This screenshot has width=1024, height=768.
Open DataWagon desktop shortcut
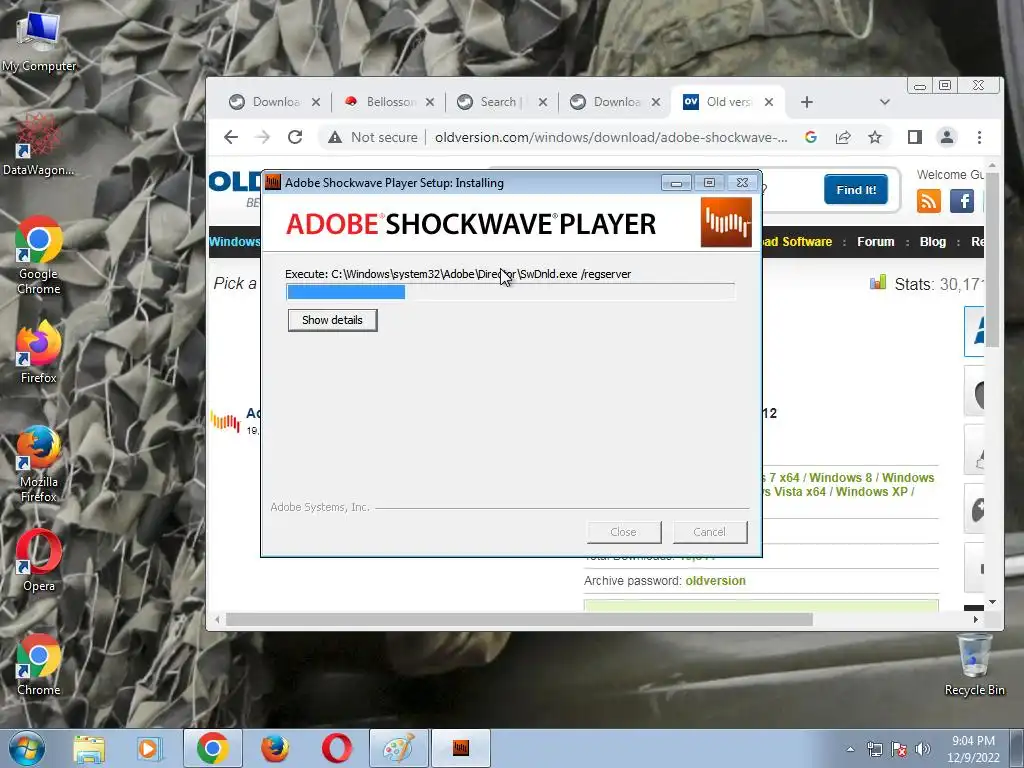39,145
